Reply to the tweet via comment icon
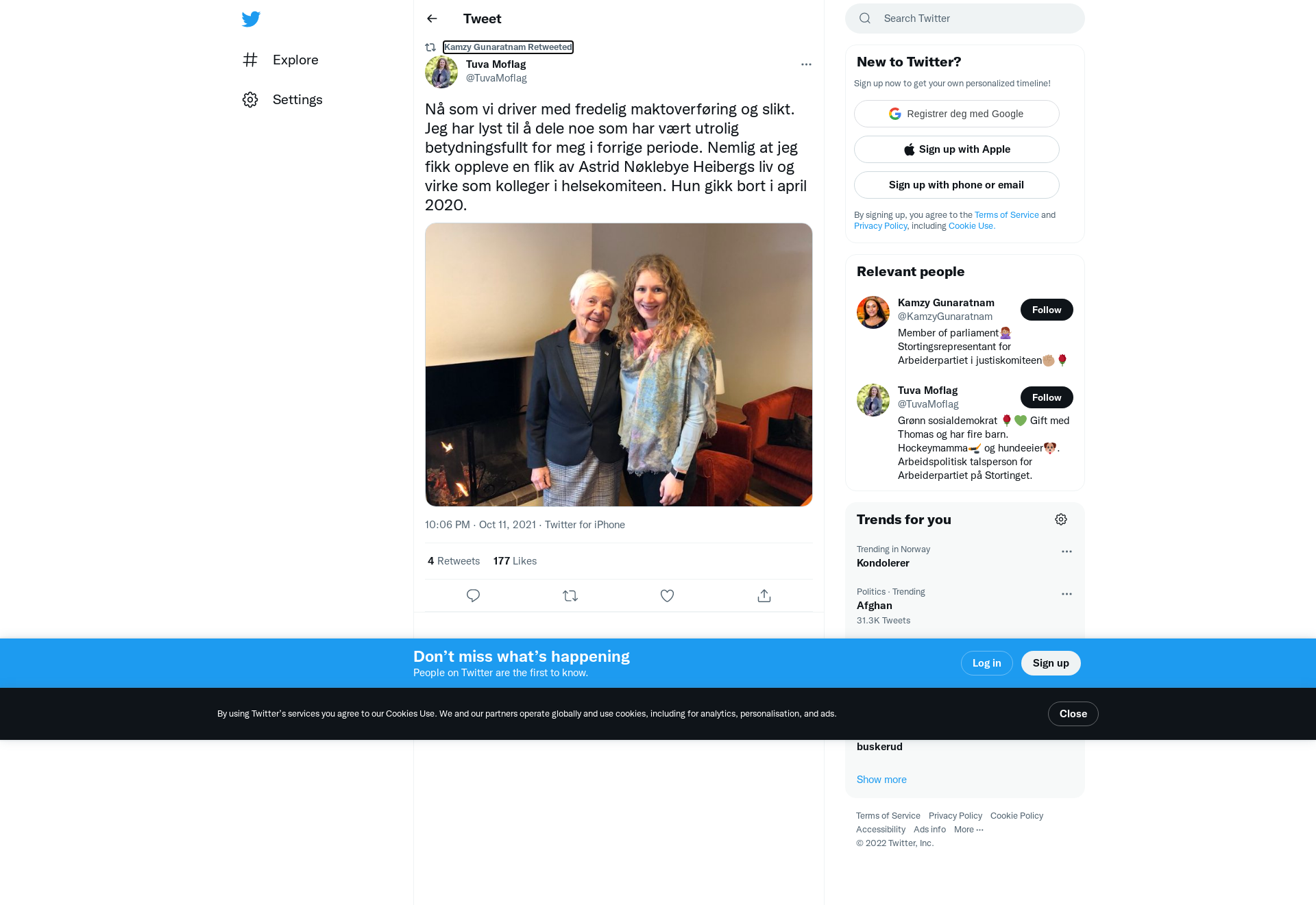The image size is (1316, 905). 473,595
